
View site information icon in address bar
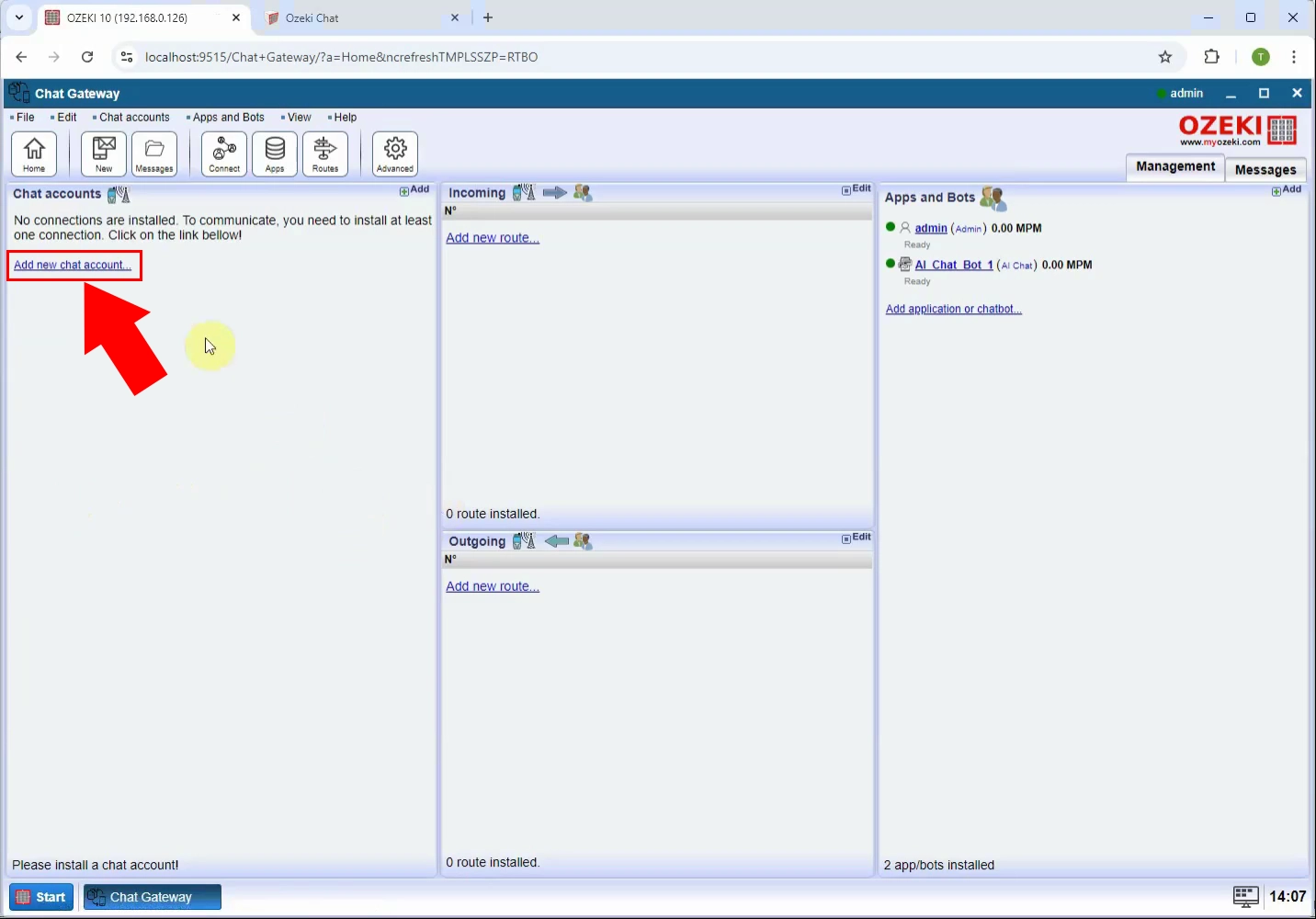click(x=127, y=57)
